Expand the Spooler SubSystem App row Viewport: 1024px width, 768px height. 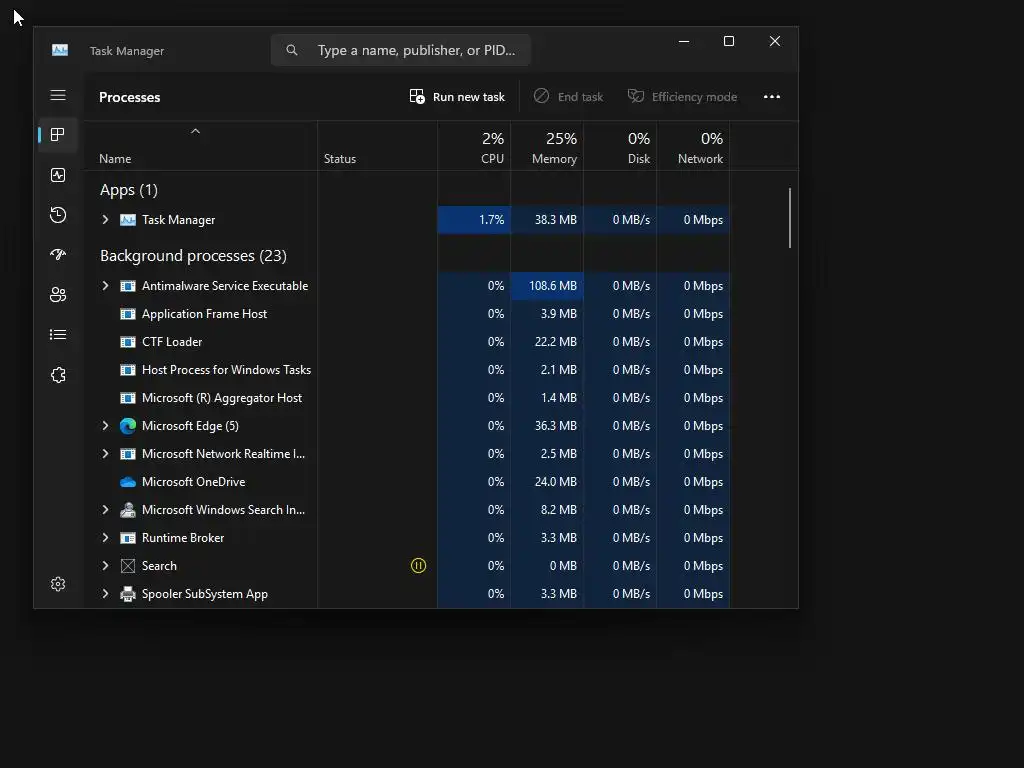(105, 594)
